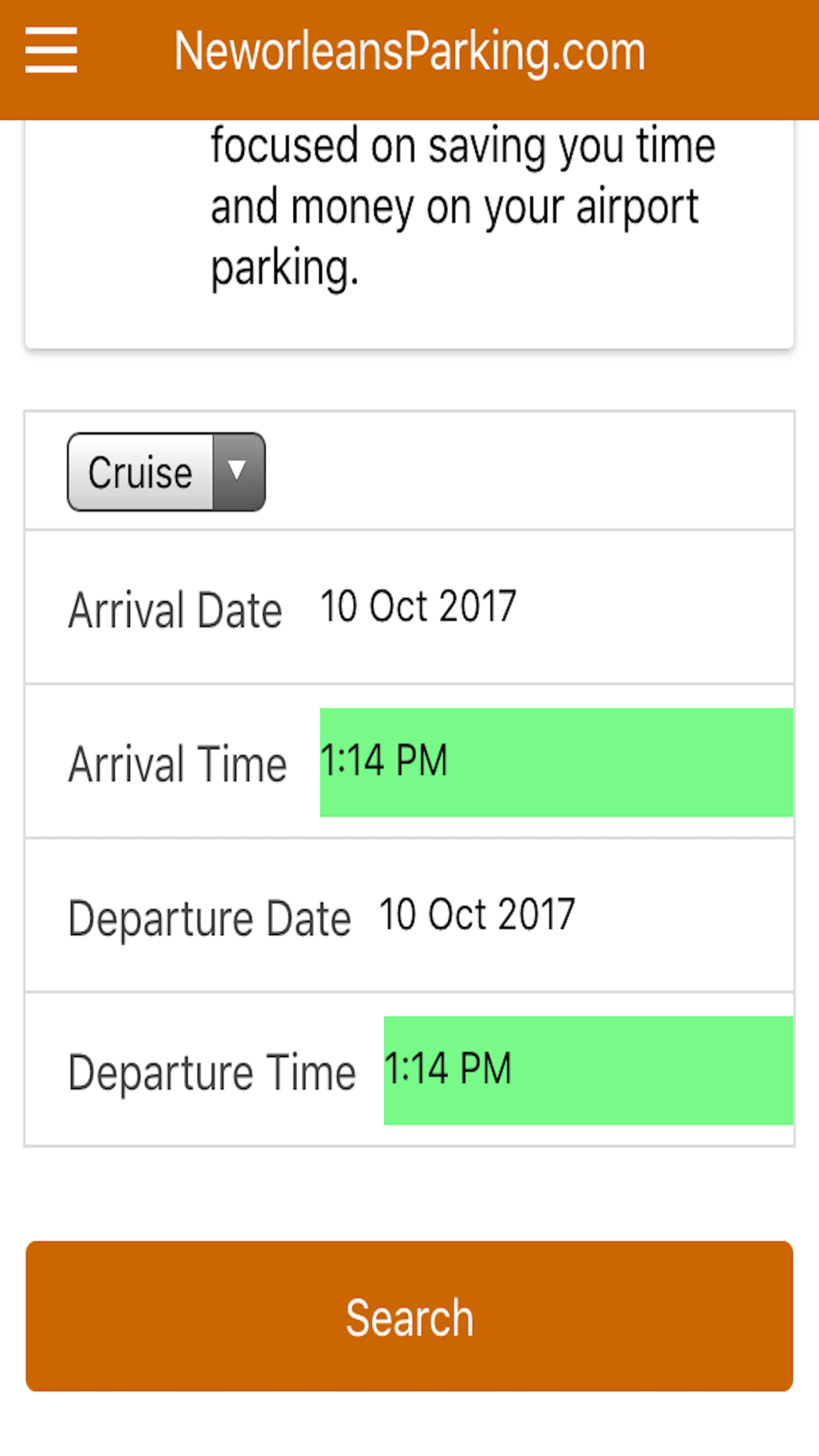Click the Cruise dropdown arrow
Screen dimensions: 819x1456
tap(238, 472)
